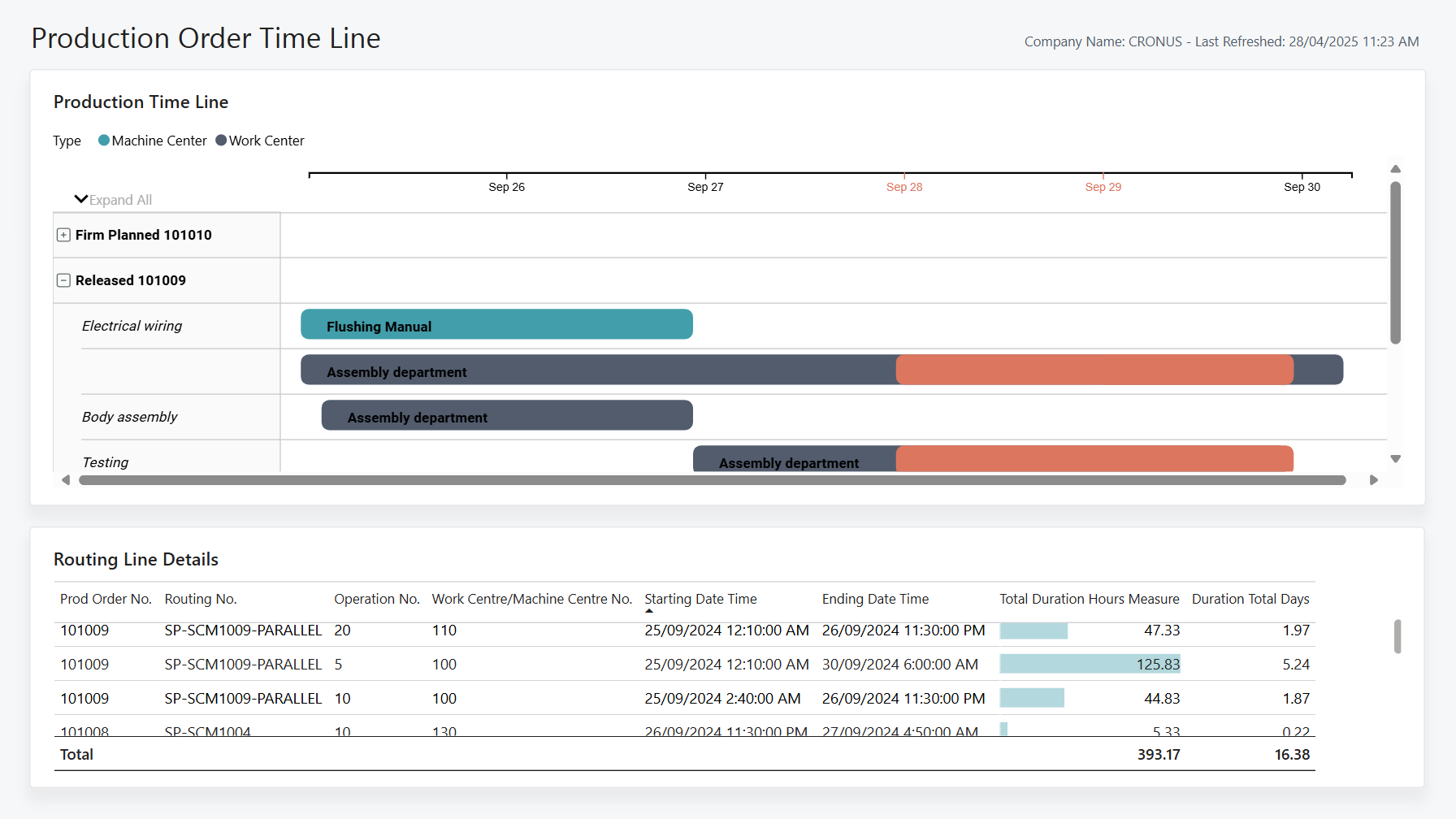The width and height of the screenshot is (1456, 819).
Task: Click the Machine Center legend color dot
Action: coord(104,140)
